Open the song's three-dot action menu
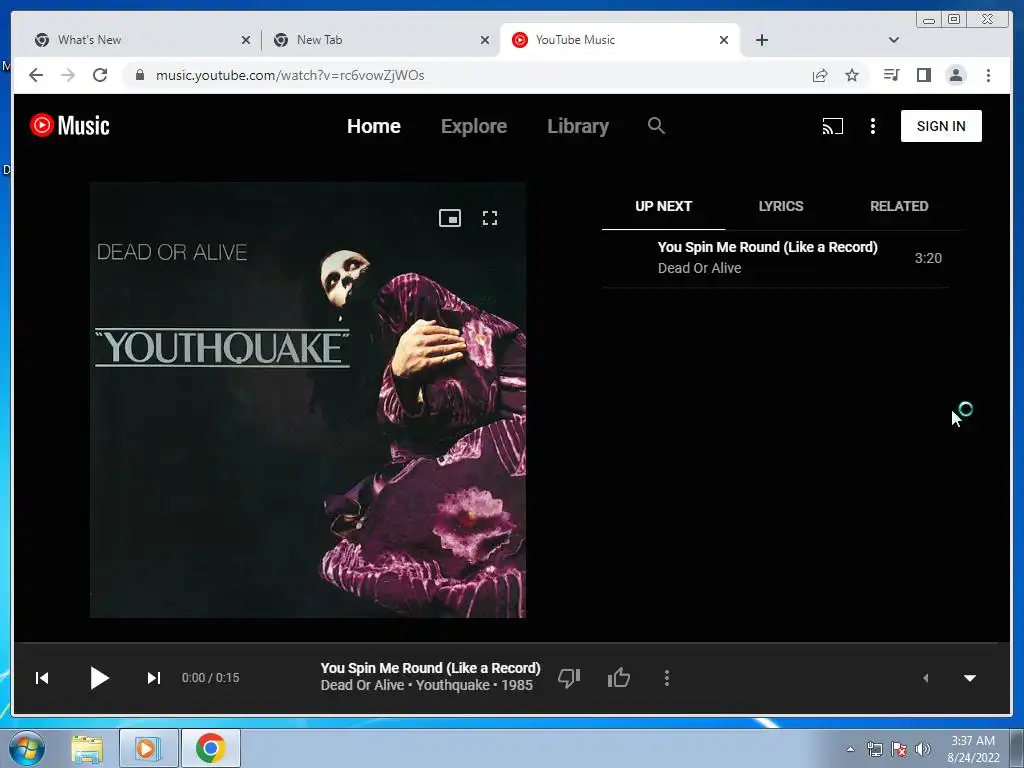 [667, 678]
